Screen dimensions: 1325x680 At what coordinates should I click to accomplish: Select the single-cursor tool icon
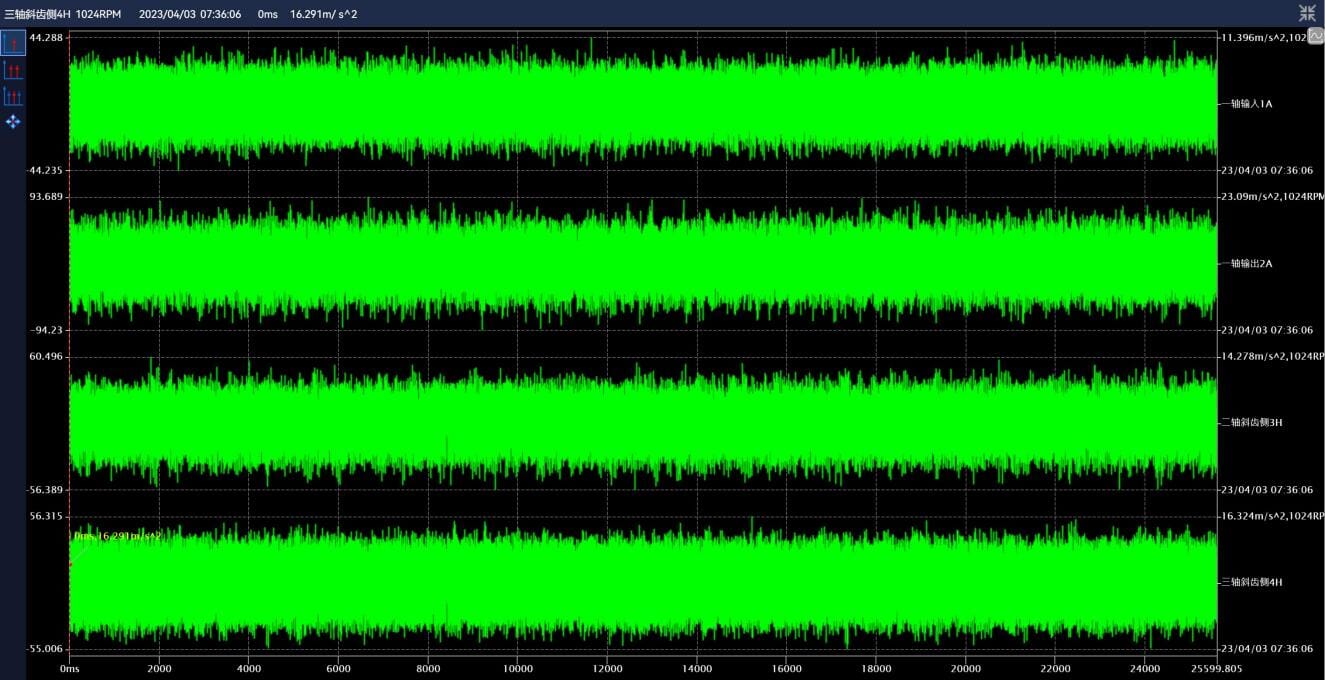[13, 43]
